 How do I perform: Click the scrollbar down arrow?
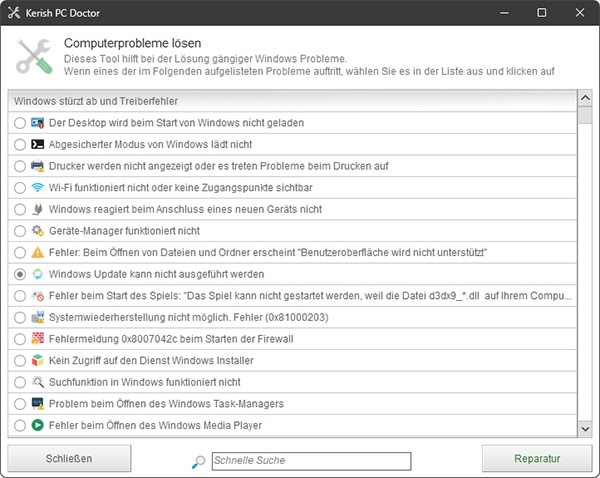coord(585,429)
